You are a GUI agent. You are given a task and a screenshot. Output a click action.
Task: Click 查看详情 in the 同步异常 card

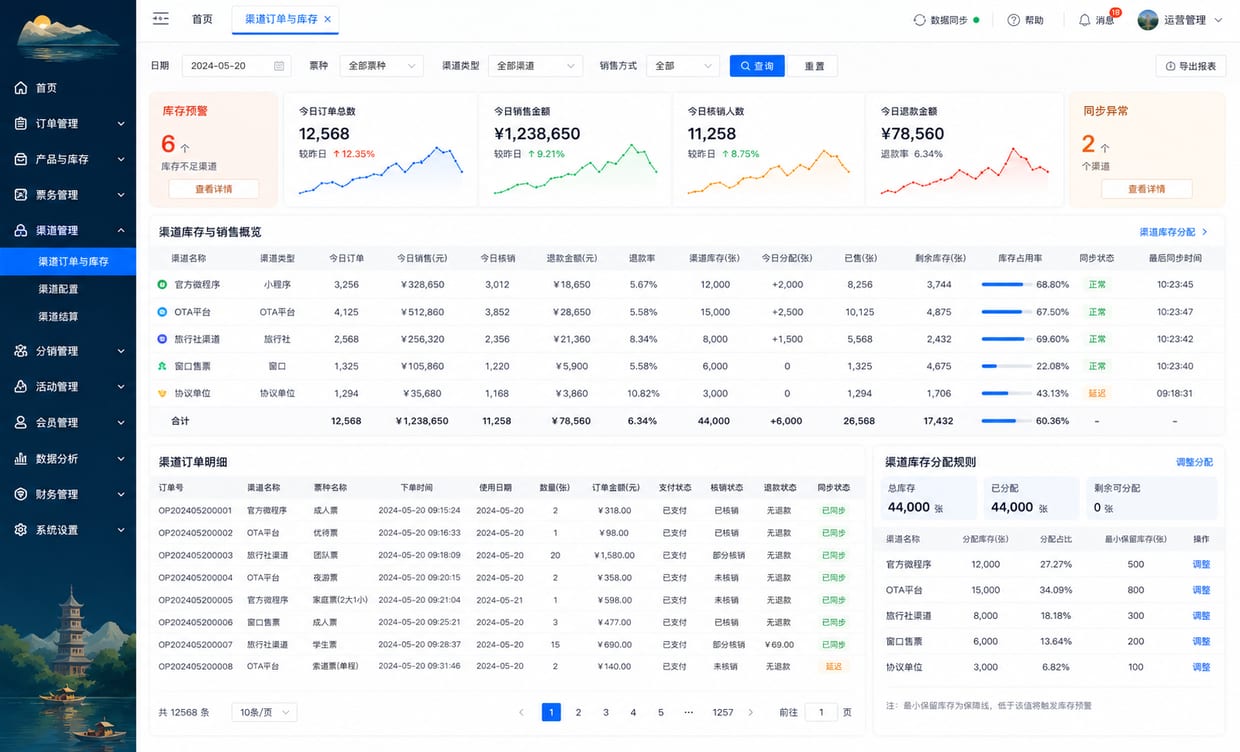tap(1146, 189)
